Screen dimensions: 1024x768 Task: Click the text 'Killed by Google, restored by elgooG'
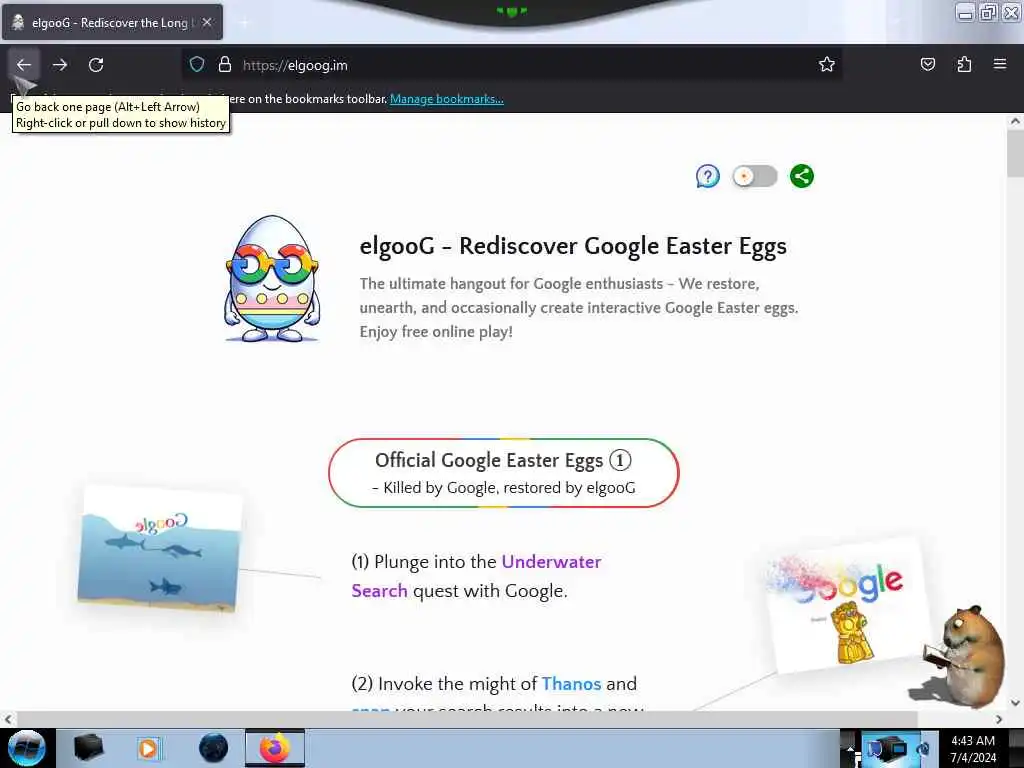(x=509, y=488)
